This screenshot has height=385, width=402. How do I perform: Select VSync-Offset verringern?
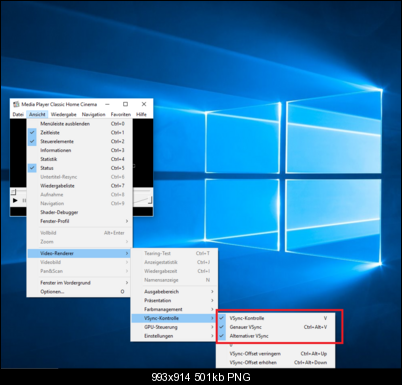coord(275,354)
